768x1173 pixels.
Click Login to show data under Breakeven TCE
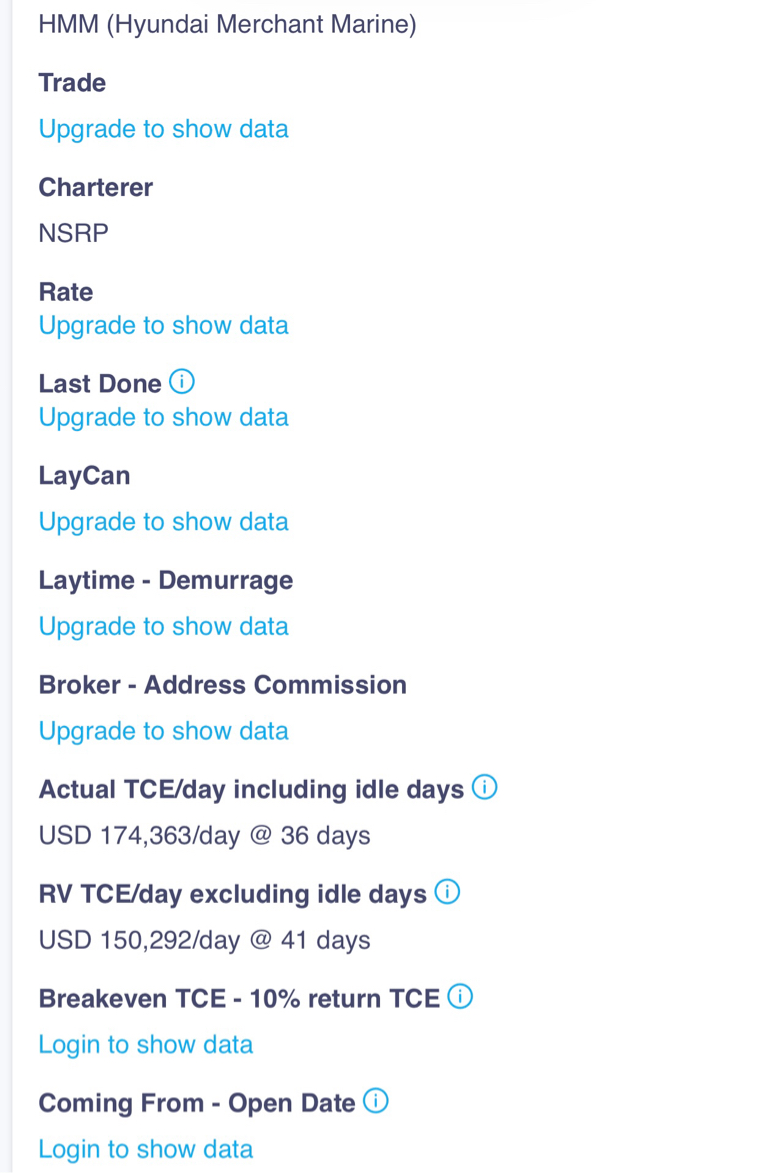(x=145, y=1044)
